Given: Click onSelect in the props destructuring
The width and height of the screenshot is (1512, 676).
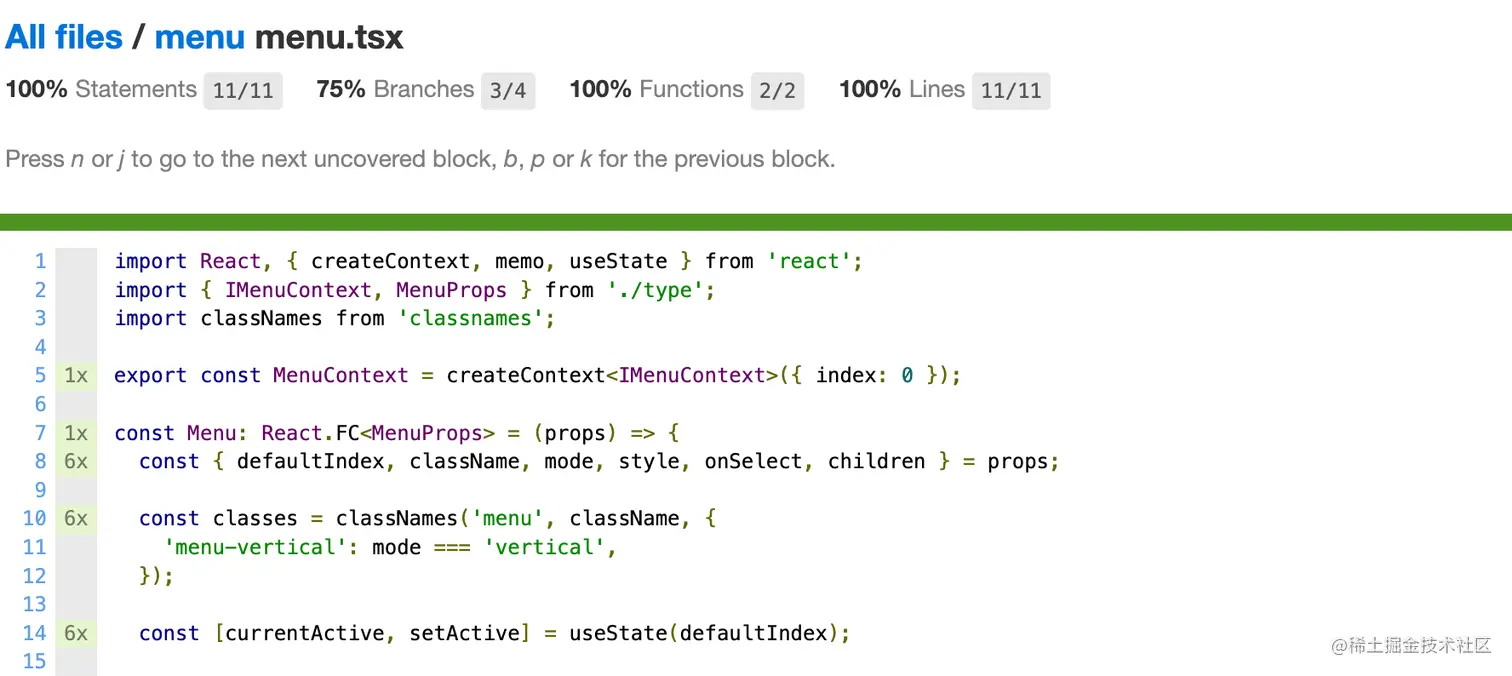Looking at the screenshot, I should click(x=753, y=461).
